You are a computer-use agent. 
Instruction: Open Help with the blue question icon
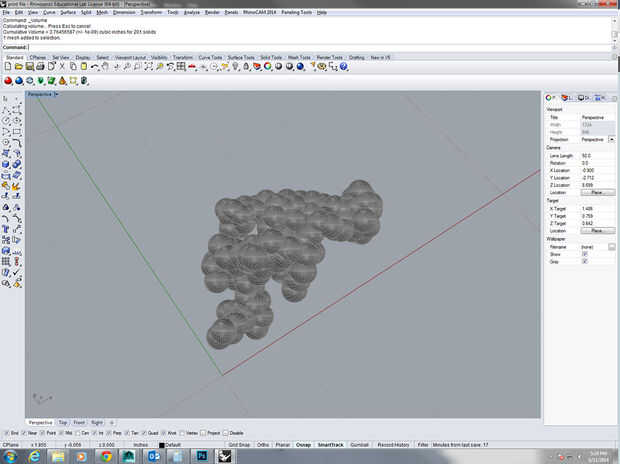coord(344,66)
